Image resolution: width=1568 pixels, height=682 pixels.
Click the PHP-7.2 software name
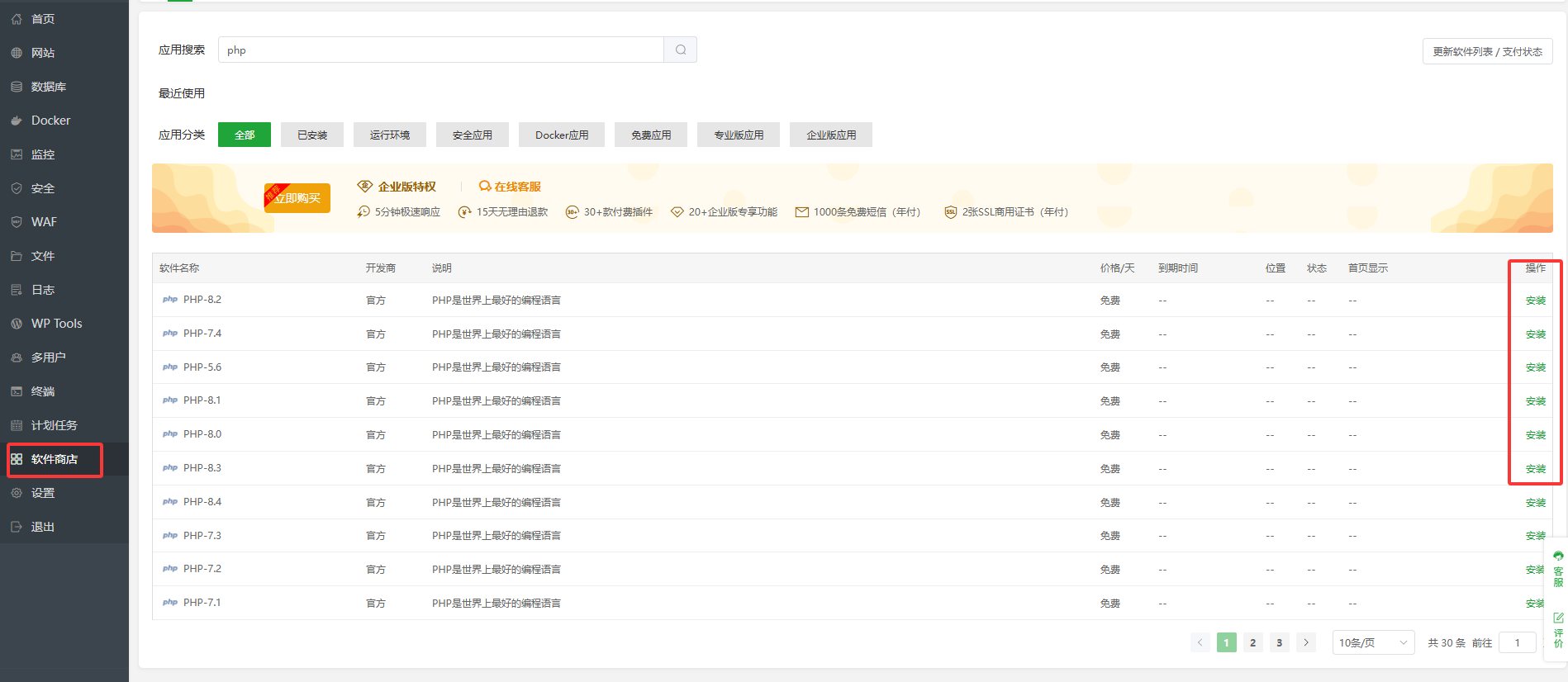click(202, 569)
